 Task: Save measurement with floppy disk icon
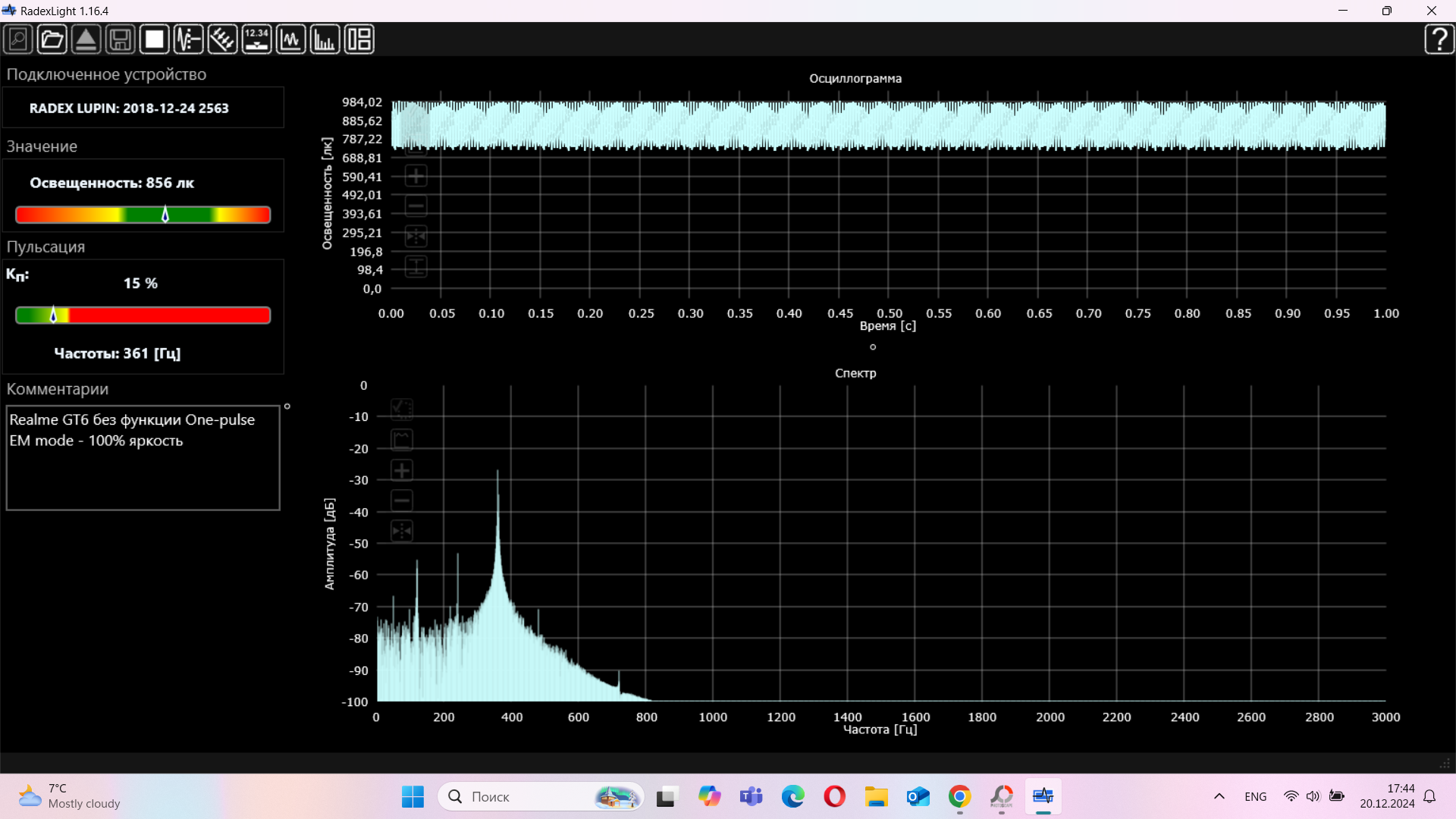[121, 39]
